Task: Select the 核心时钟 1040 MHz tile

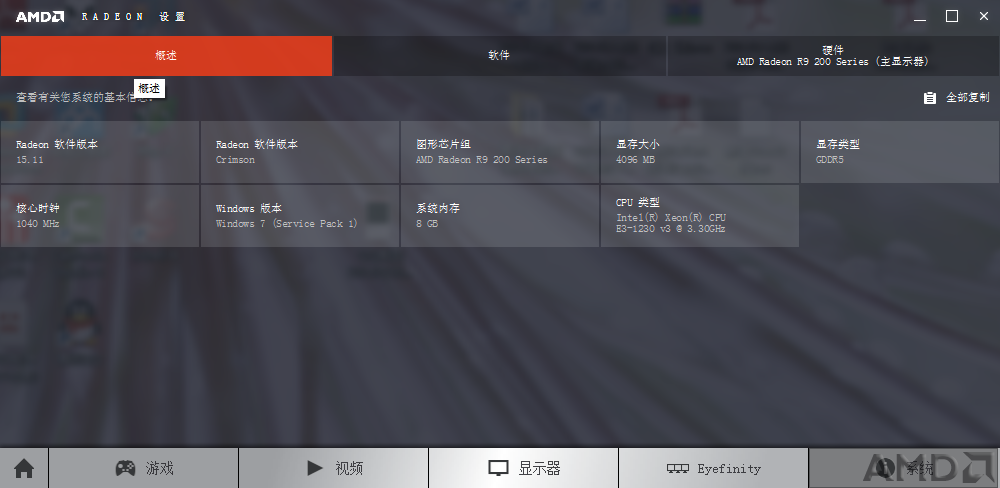Action: coord(100,216)
